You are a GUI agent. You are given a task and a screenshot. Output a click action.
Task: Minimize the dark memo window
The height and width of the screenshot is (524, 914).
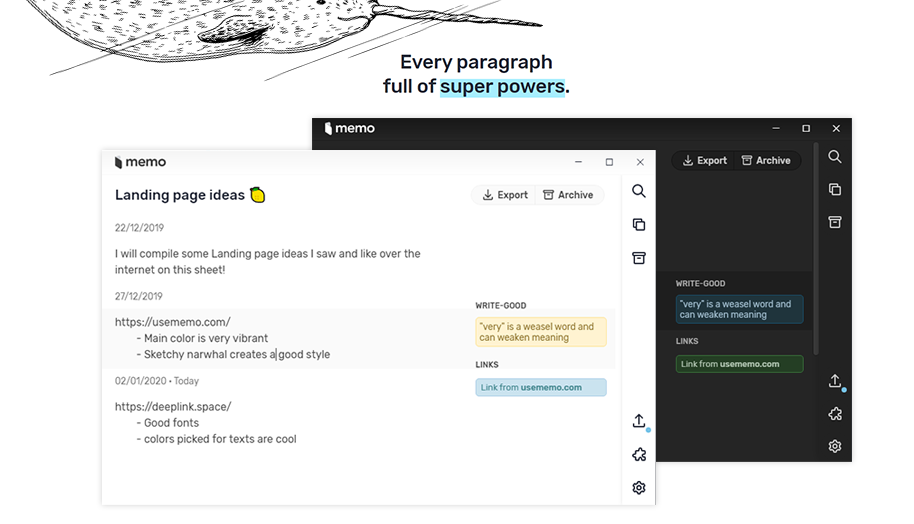[x=776, y=128]
